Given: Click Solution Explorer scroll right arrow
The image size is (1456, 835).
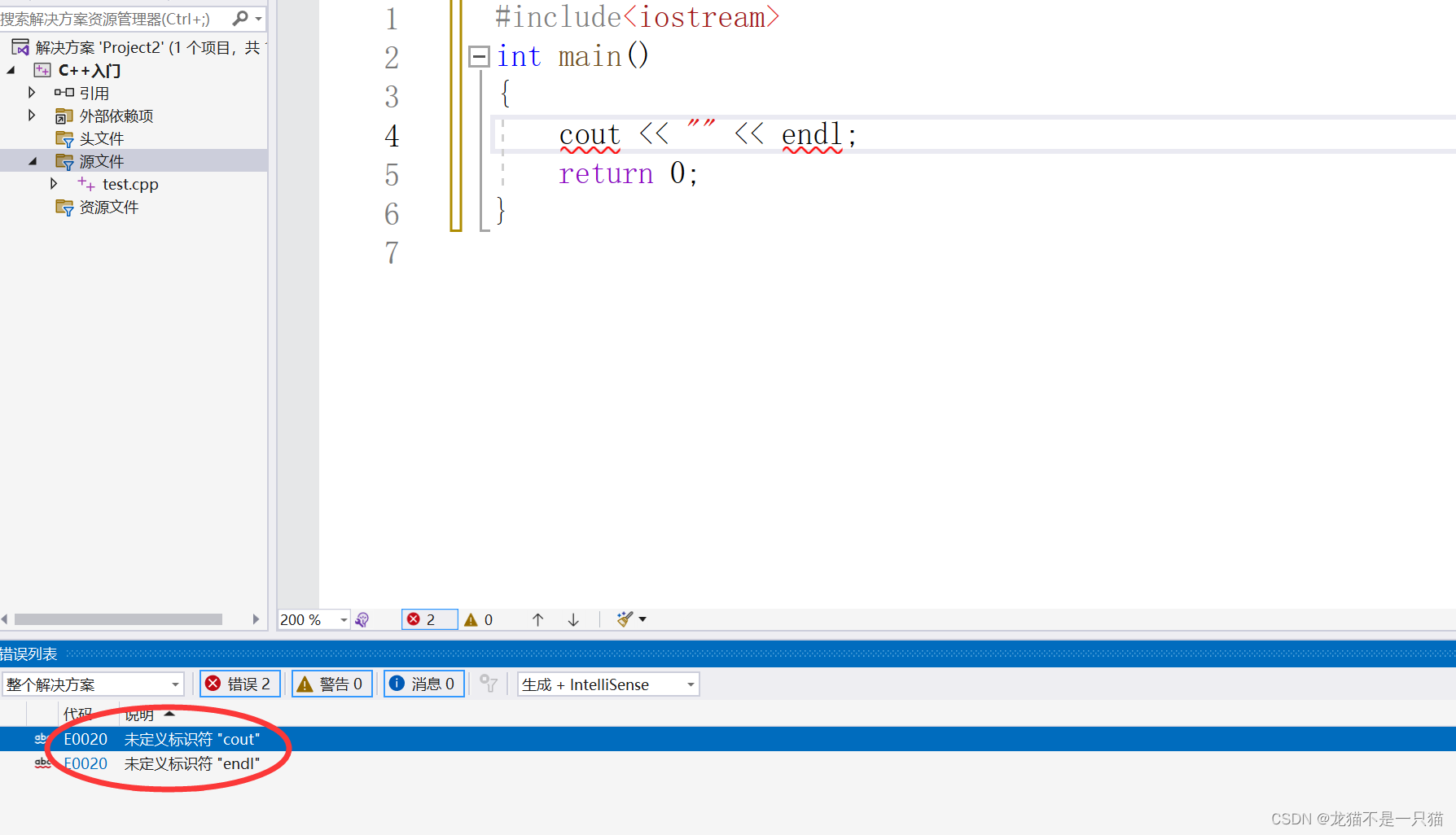Looking at the screenshot, I should (256, 619).
